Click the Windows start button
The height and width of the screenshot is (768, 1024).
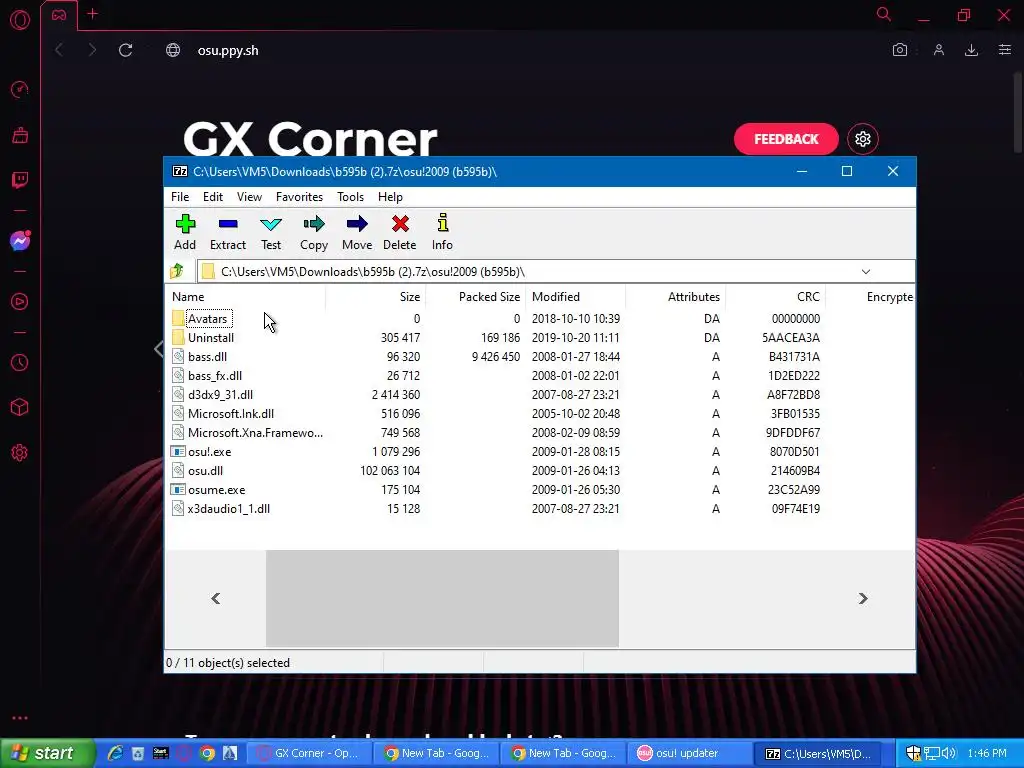click(x=46, y=753)
